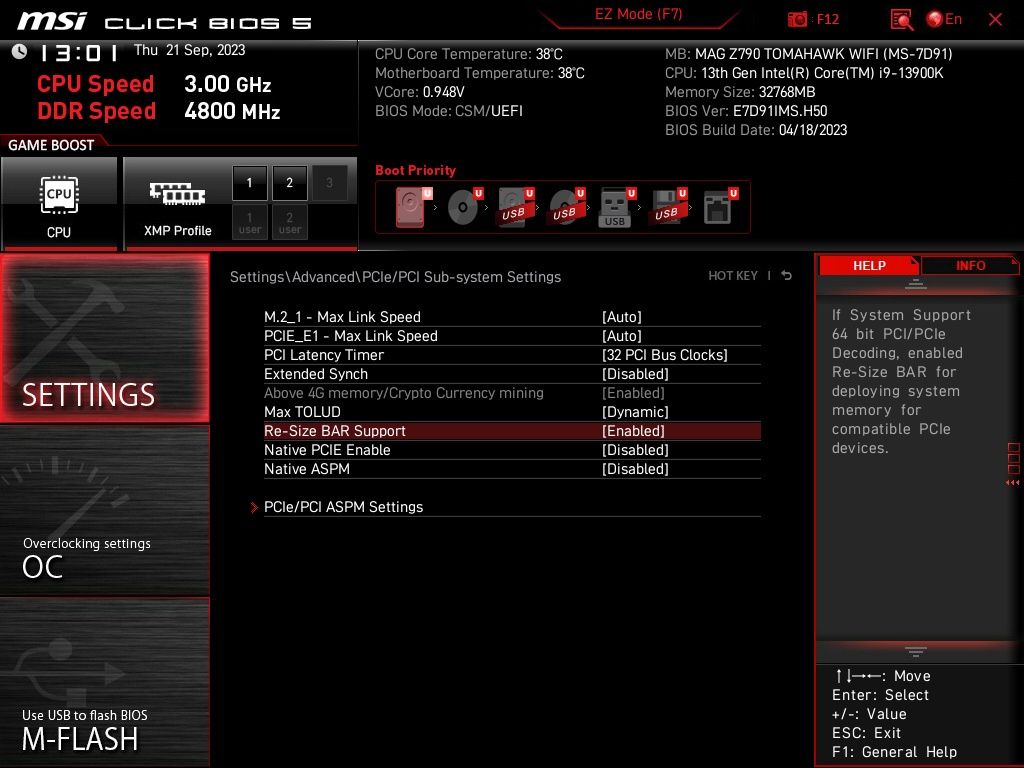The image size is (1024, 768).
Task: Select the USB key boot device icon
Action: click(617, 207)
